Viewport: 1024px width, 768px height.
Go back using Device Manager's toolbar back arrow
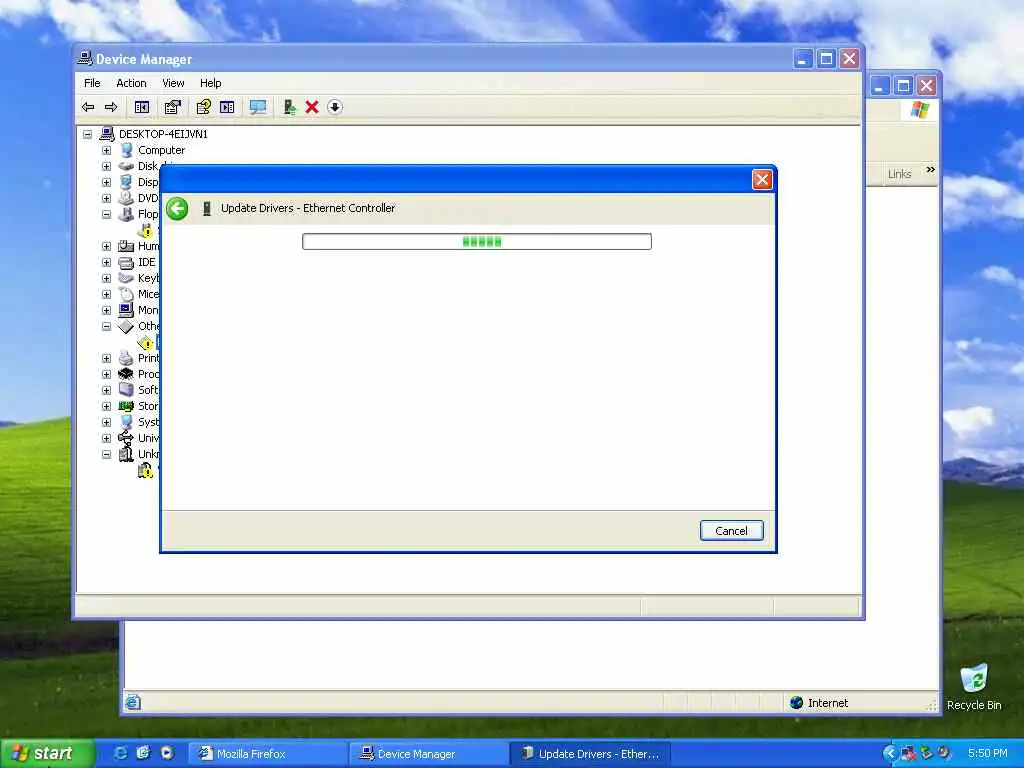(x=88, y=107)
